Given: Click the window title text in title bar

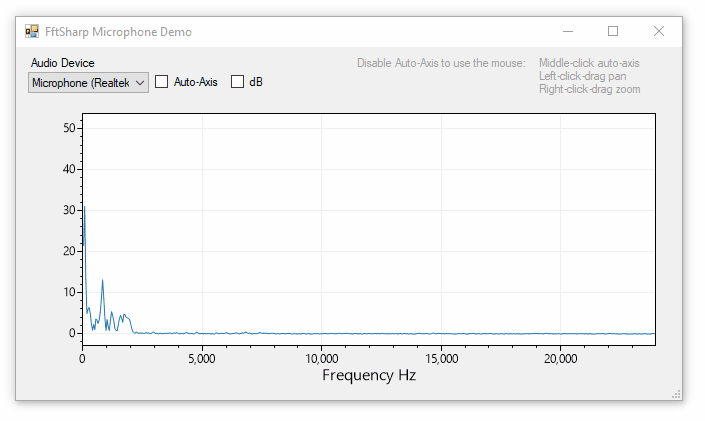Looking at the screenshot, I should (118, 32).
